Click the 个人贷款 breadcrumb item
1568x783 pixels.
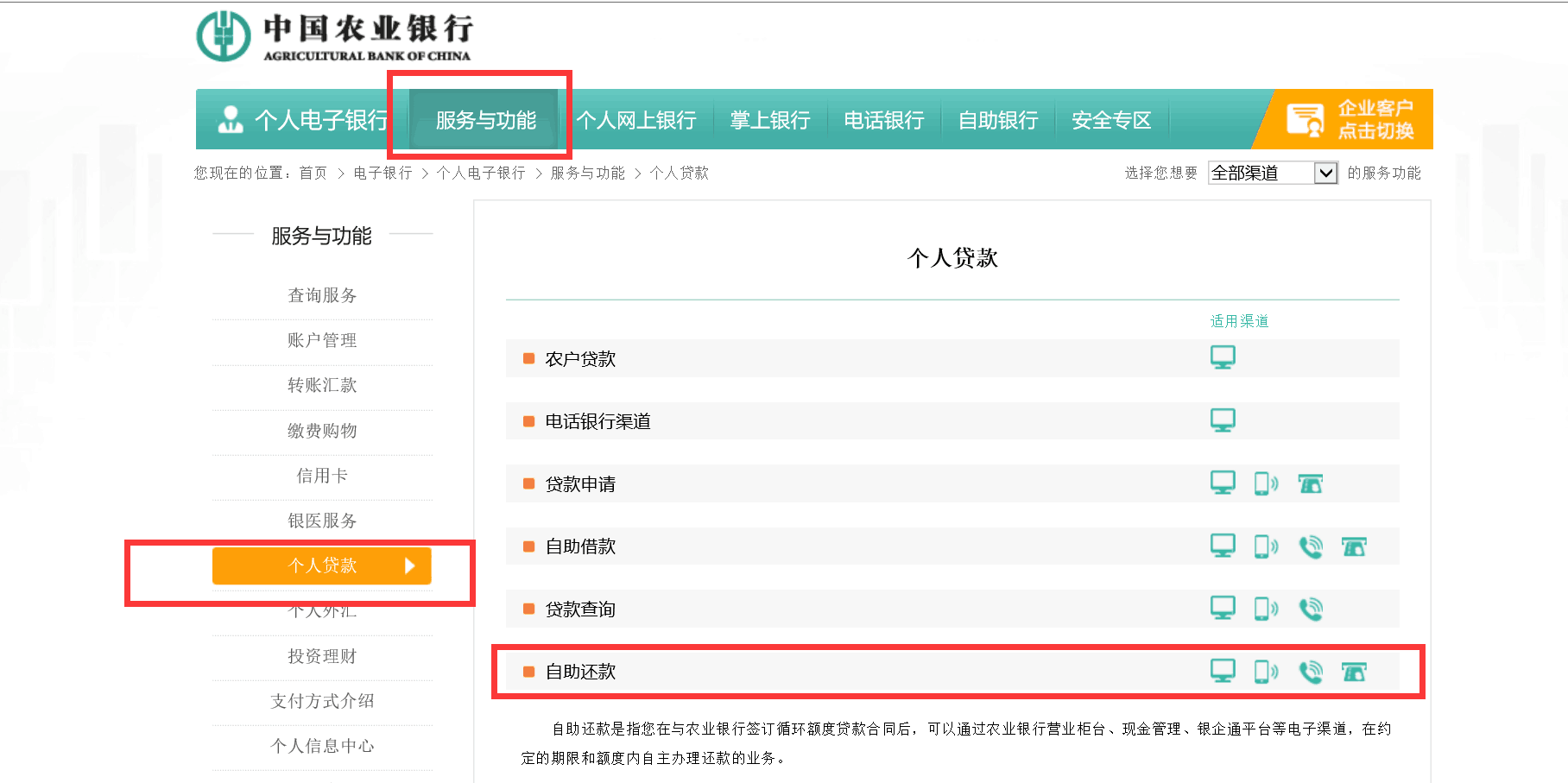[679, 173]
